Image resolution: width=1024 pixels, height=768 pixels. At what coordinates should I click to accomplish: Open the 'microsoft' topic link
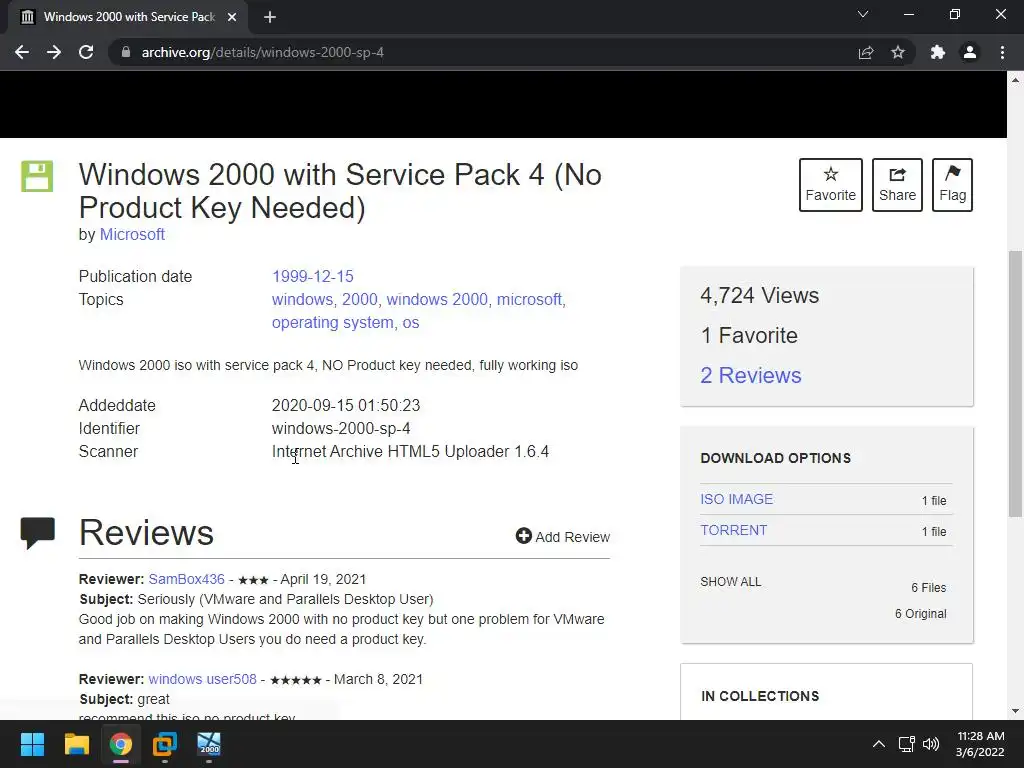[x=529, y=299]
